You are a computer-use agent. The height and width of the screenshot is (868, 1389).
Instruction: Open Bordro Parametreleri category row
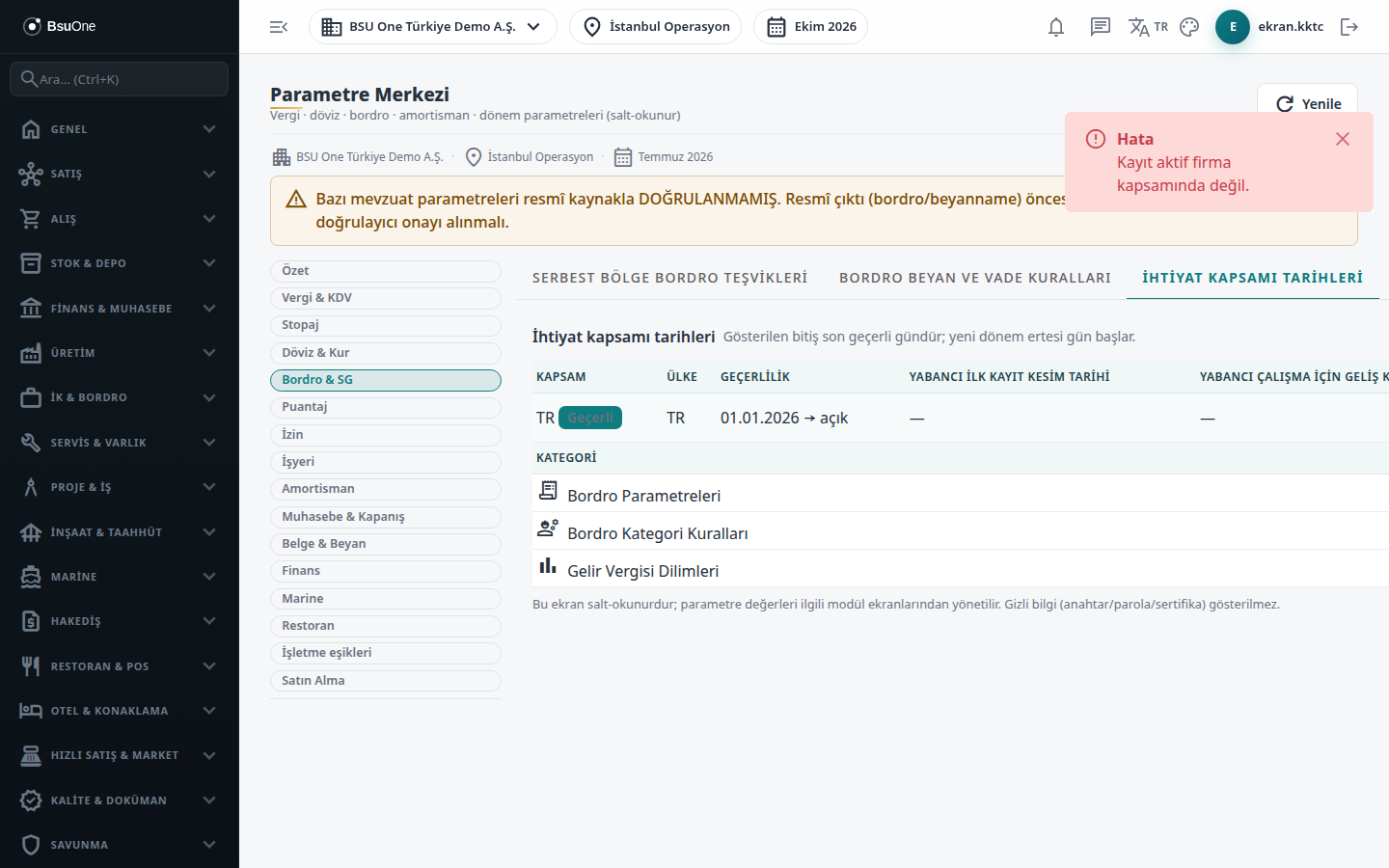click(x=961, y=494)
